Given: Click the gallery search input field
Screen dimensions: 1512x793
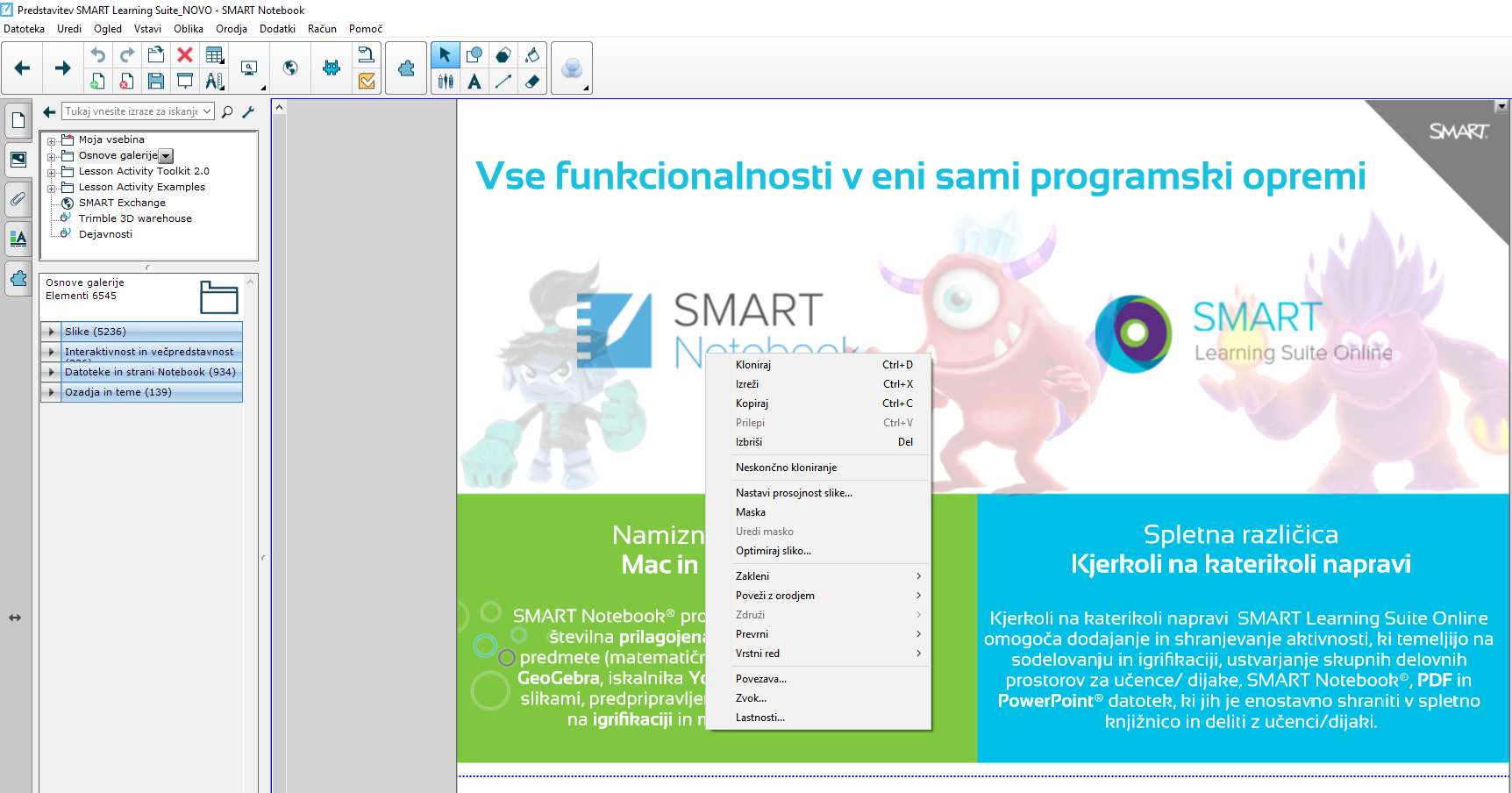Looking at the screenshot, I should click(x=132, y=111).
